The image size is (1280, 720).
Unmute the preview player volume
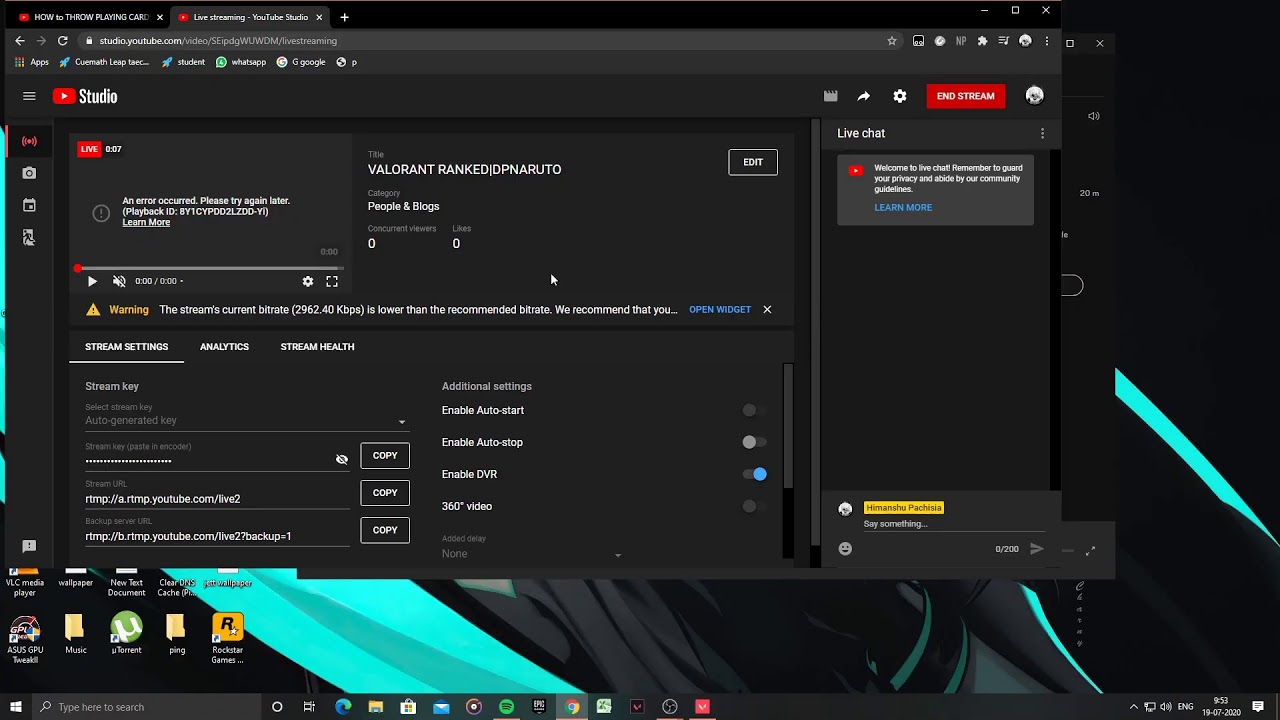coord(119,281)
